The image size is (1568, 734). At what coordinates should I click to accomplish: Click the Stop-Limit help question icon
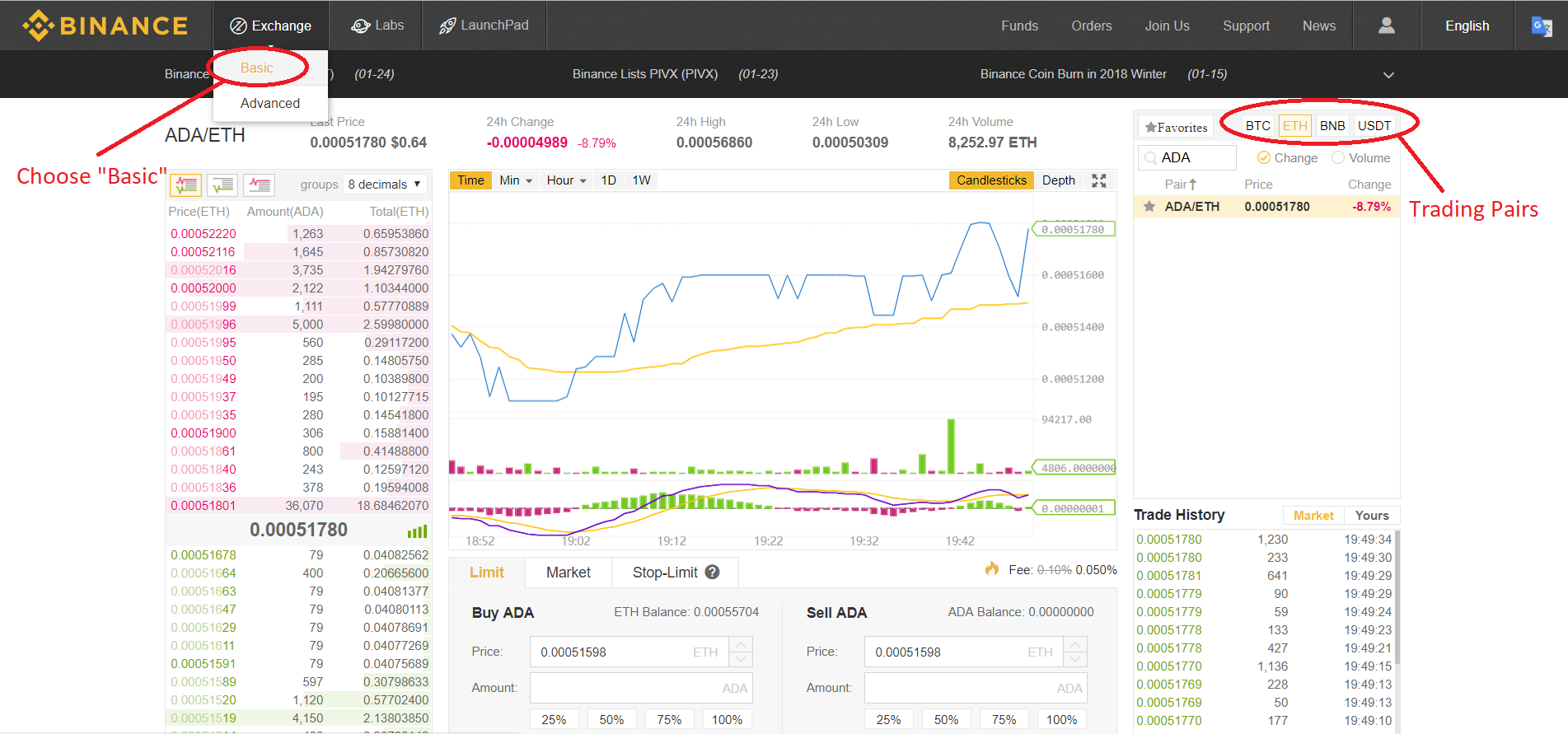point(712,572)
